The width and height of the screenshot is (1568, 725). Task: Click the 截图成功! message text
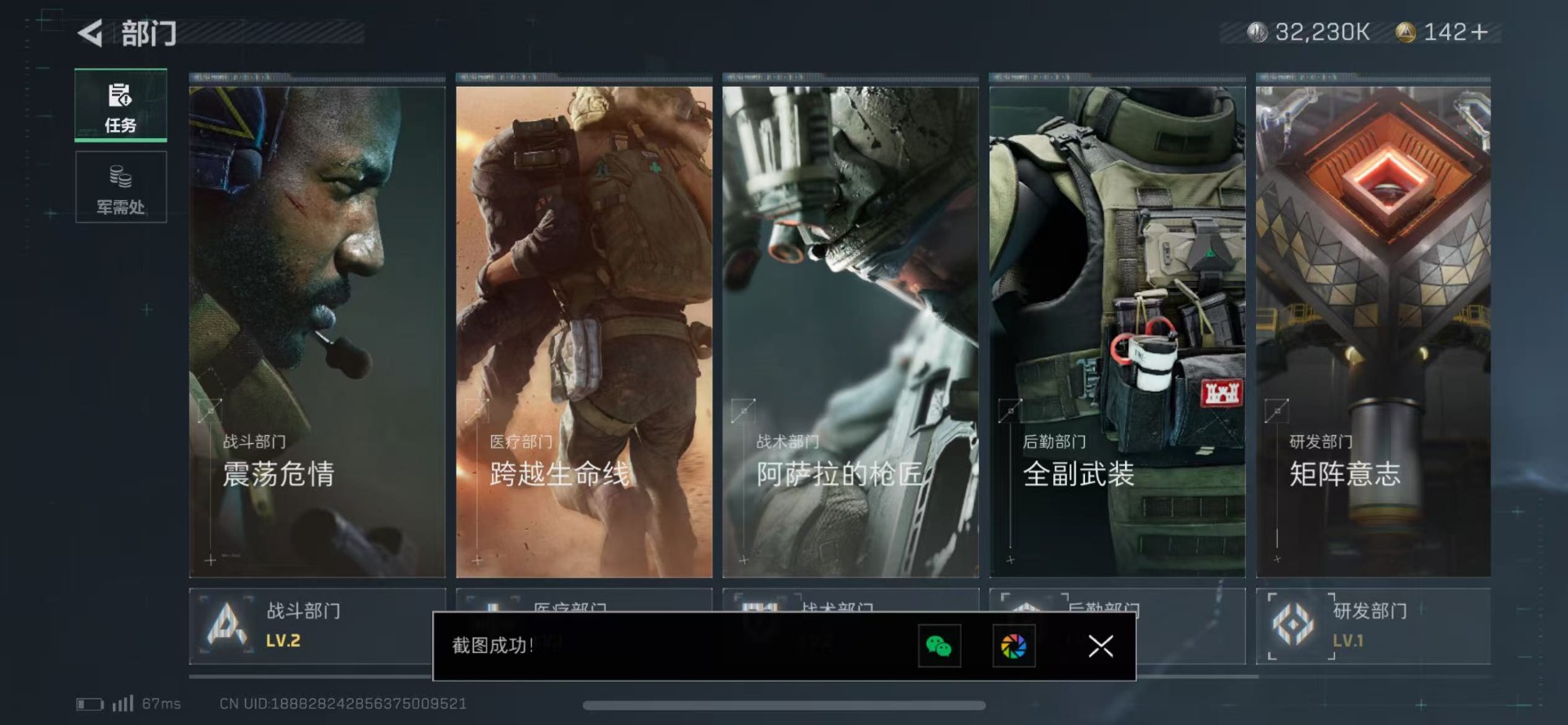click(493, 646)
